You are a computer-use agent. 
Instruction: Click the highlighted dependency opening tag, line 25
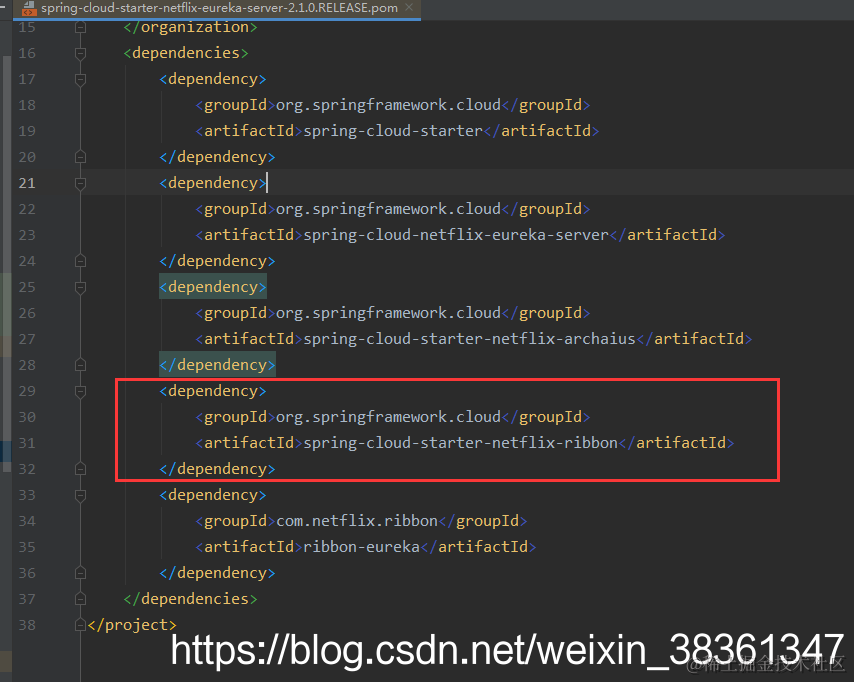[212, 287]
